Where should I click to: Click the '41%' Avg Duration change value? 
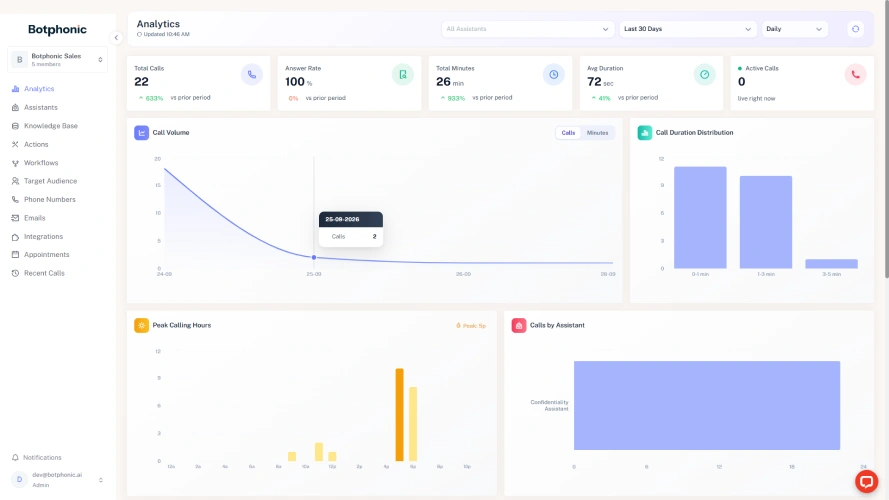(604, 98)
